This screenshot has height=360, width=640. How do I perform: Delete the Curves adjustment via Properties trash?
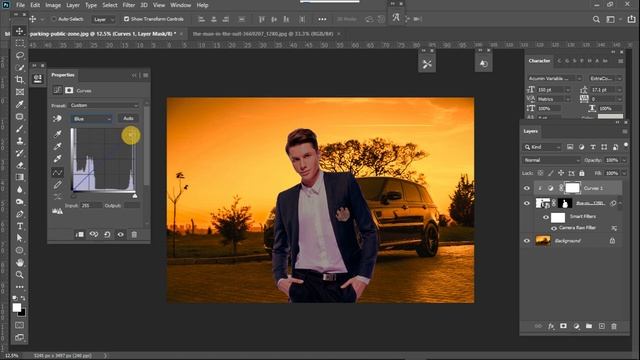tap(134, 234)
